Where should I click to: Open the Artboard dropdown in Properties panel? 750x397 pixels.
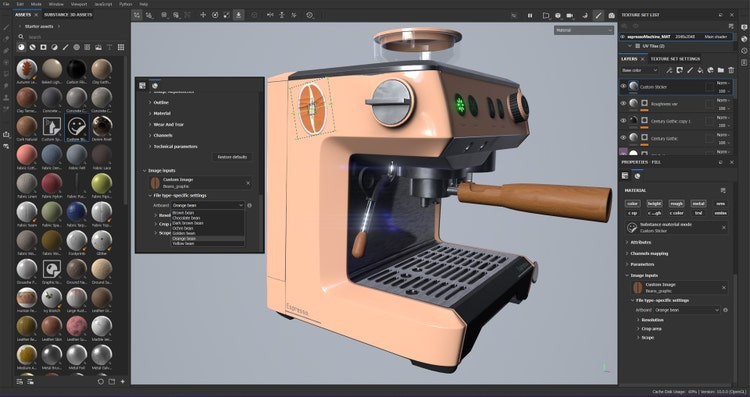click(687, 310)
